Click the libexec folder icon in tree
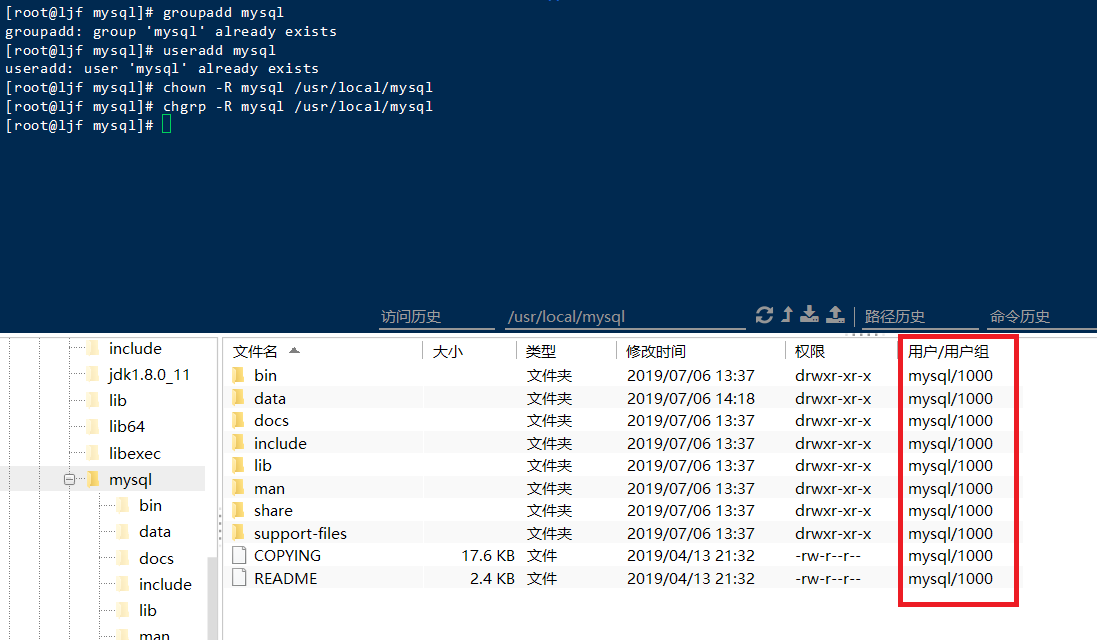The height and width of the screenshot is (640, 1097). pyautogui.click(x=93, y=453)
